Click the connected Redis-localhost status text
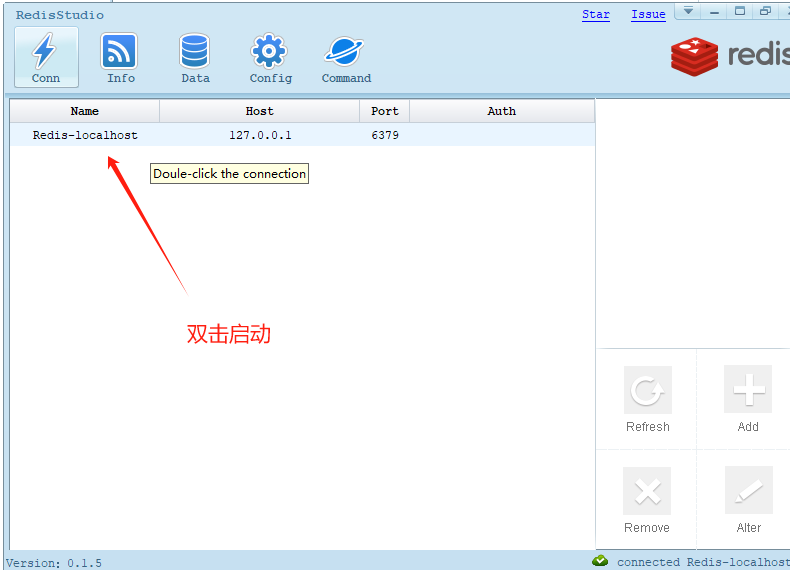 703,562
